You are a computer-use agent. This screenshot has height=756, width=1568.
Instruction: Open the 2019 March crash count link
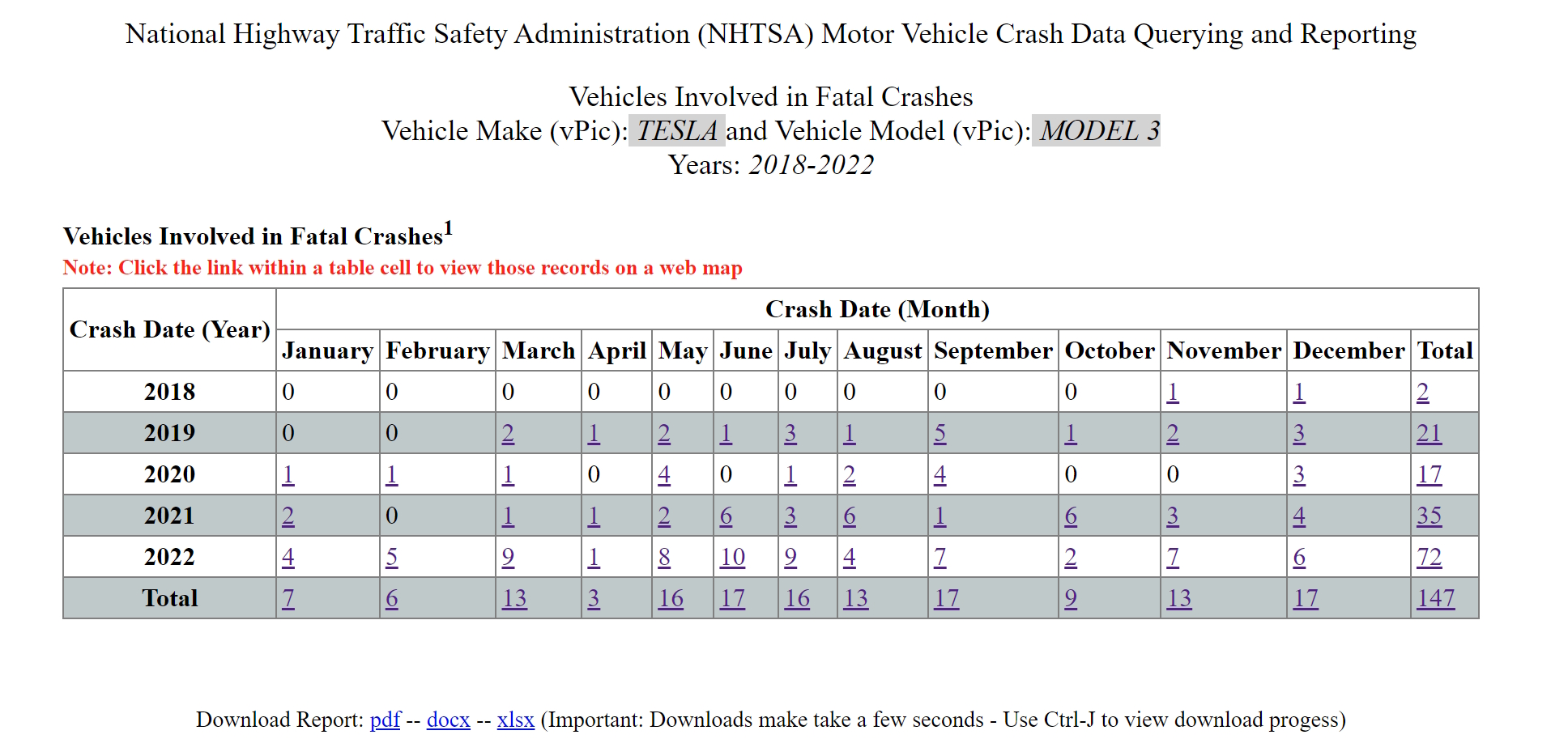click(x=508, y=433)
